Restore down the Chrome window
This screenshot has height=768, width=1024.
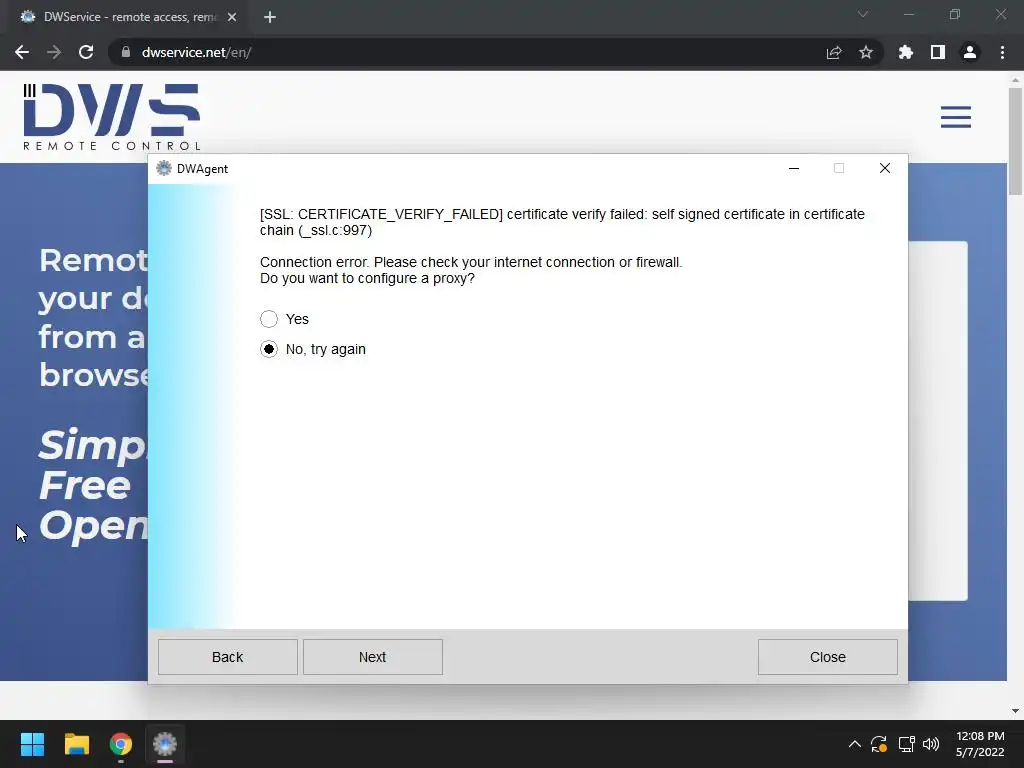[955, 14]
